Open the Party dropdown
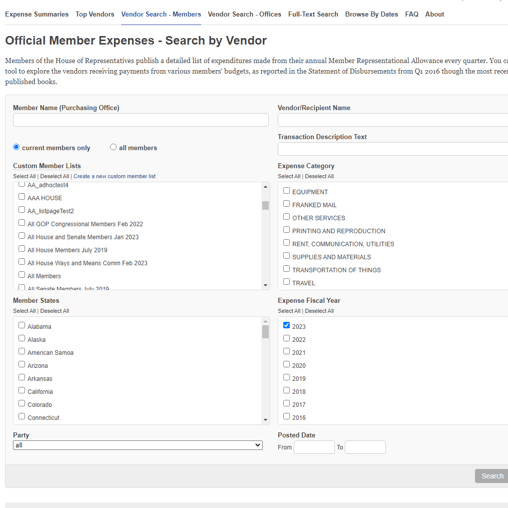 138,445
